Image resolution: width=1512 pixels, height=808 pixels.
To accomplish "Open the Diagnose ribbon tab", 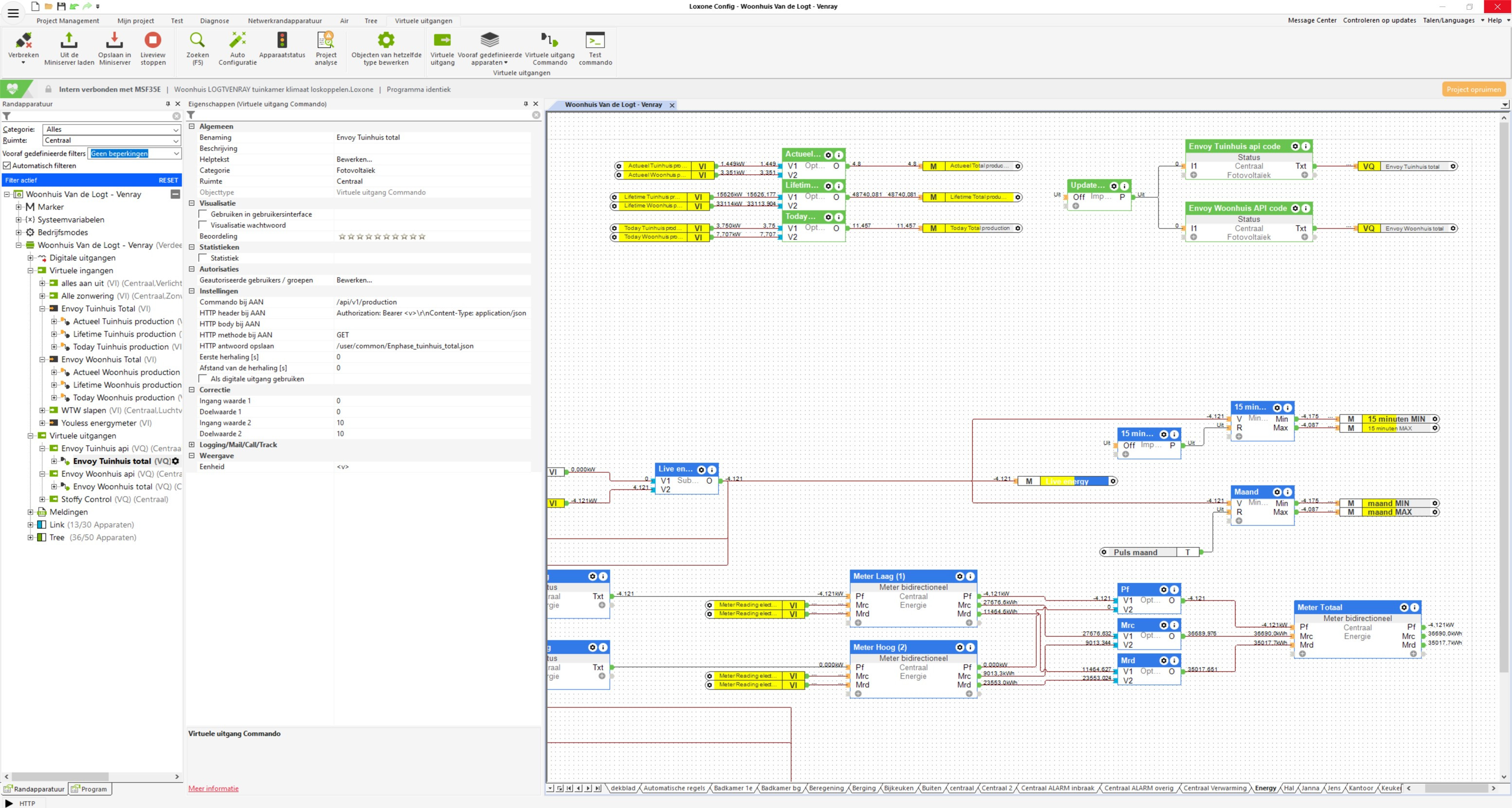I will (x=214, y=20).
